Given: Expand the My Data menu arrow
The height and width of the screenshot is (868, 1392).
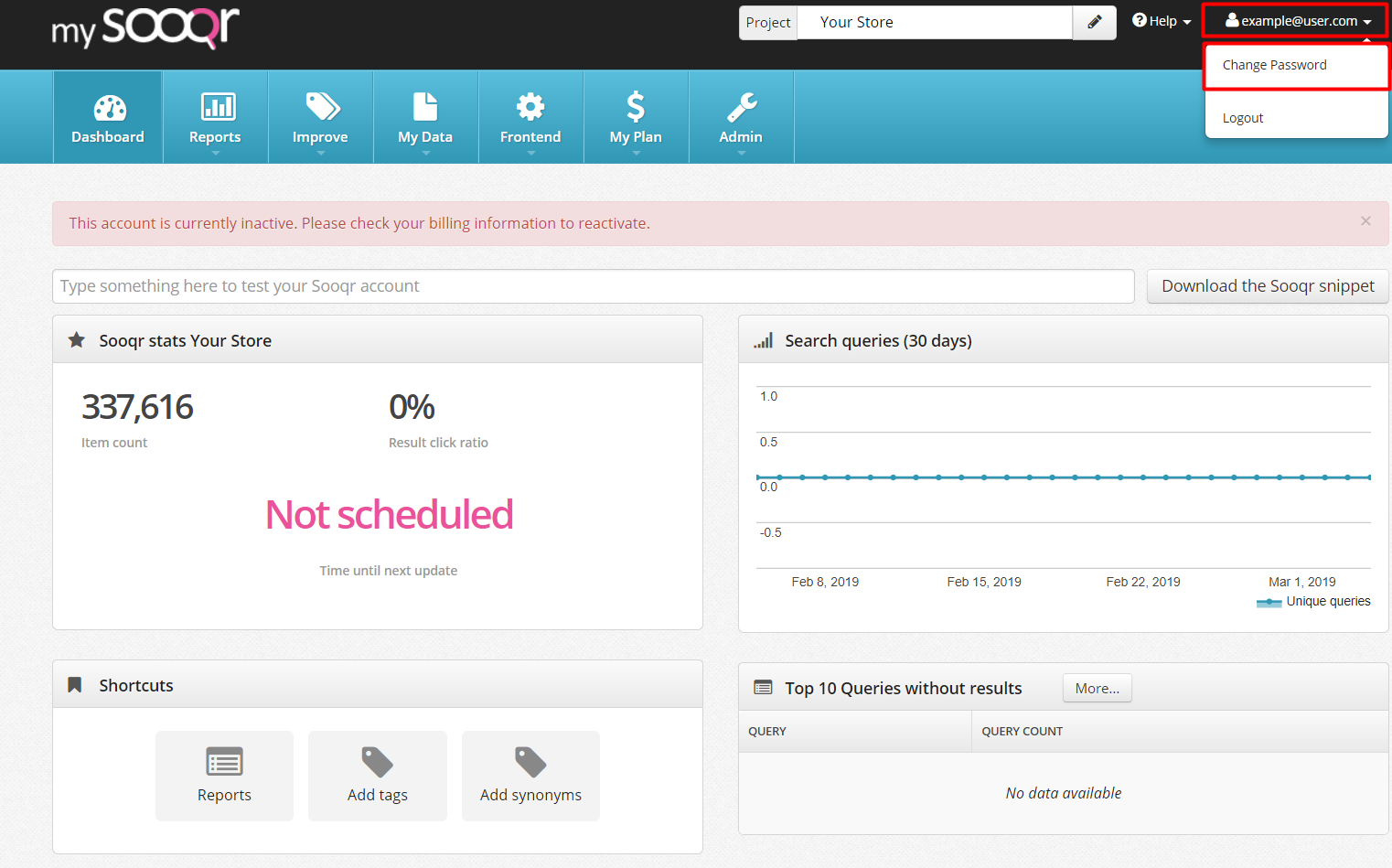Looking at the screenshot, I should click(x=426, y=154).
